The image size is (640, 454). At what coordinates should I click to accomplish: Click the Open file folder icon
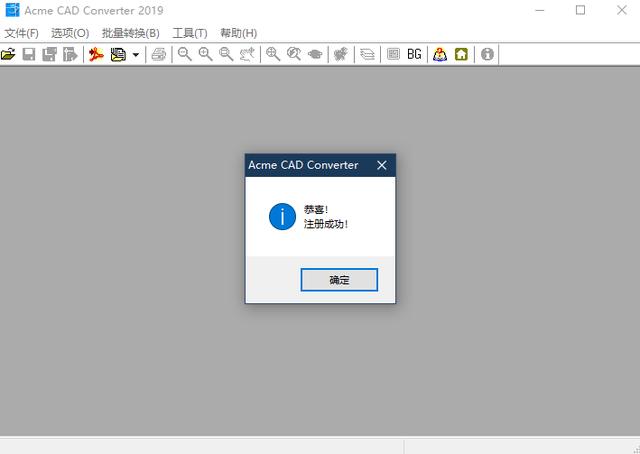pyautogui.click(x=8, y=54)
